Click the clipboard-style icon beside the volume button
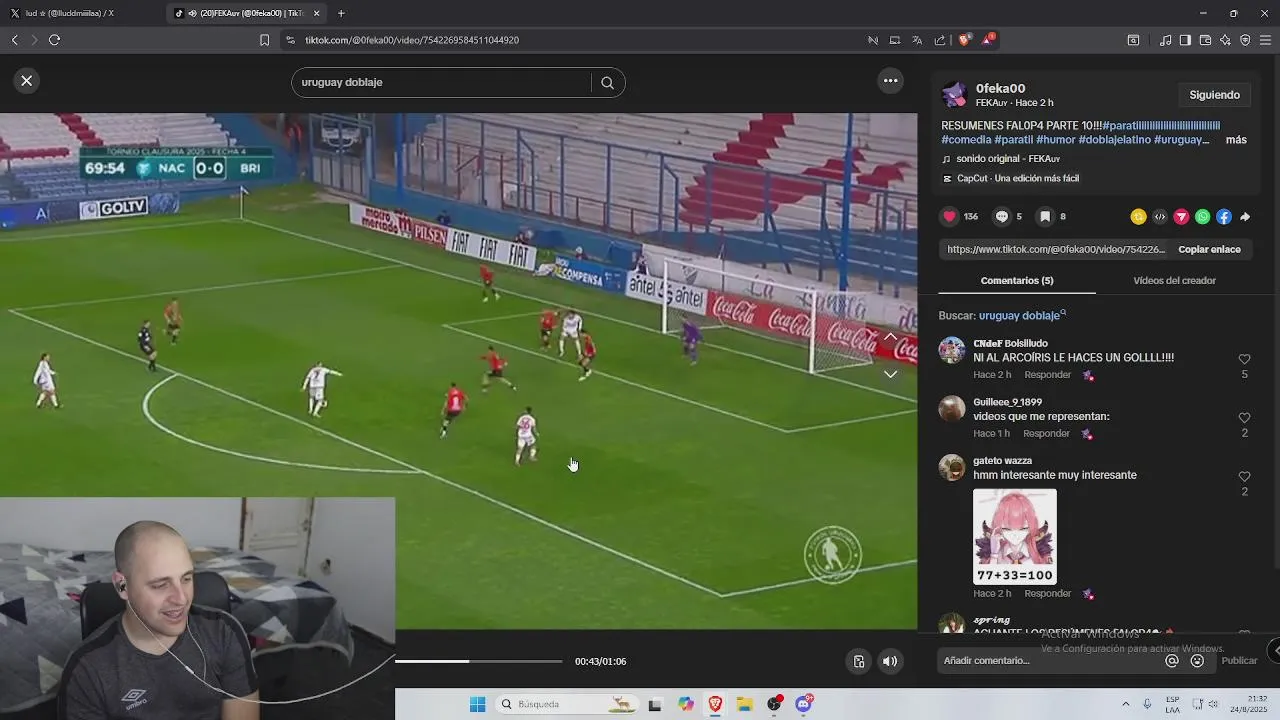Viewport: 1280px width, 720px height. coord(858,661)
